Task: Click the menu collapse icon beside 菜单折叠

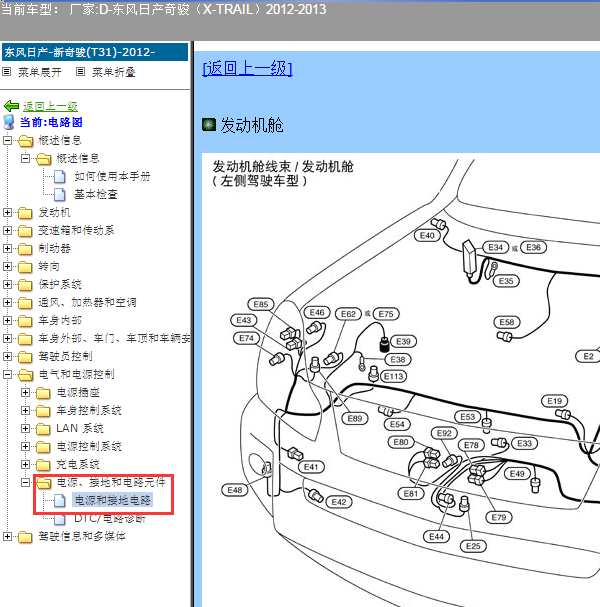Action: point(80,72)
